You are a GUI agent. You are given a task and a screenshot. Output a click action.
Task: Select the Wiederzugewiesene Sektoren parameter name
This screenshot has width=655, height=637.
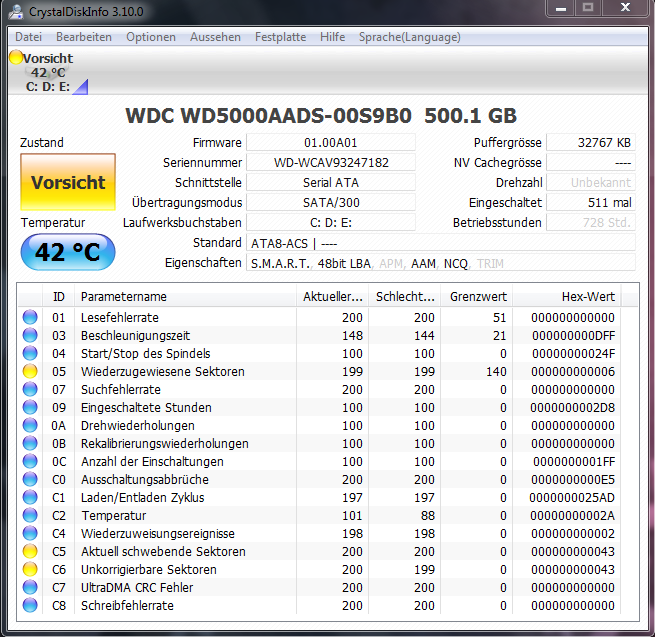[162, 371]
